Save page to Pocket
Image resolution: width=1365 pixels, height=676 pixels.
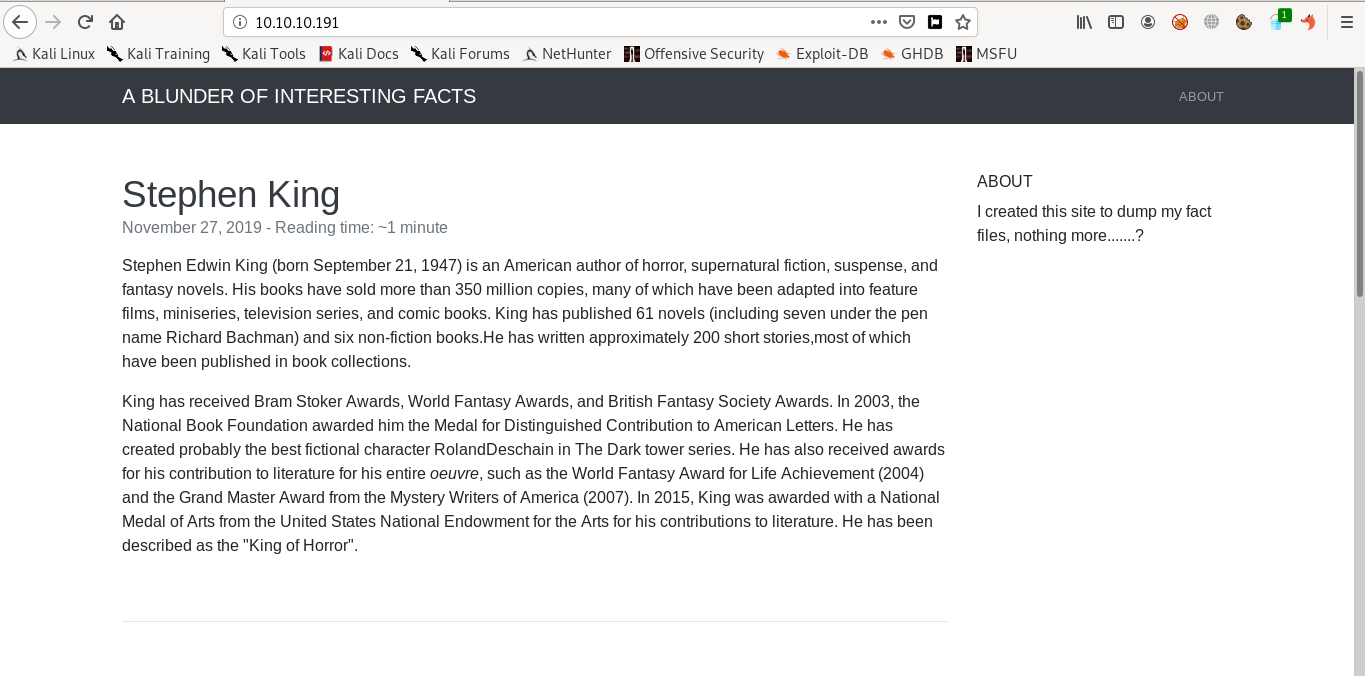(907, 22)
